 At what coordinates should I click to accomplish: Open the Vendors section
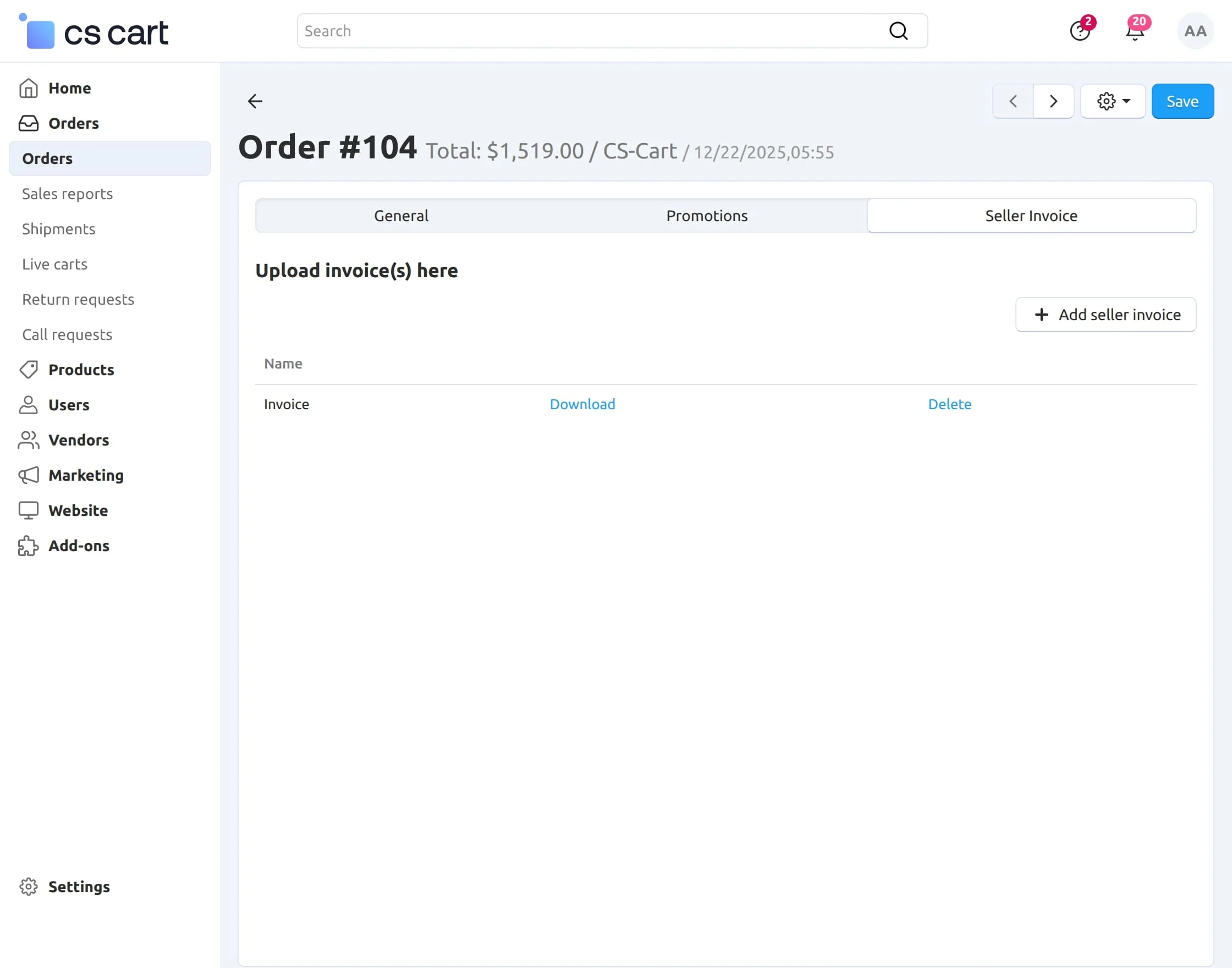(x=79, y=441)
